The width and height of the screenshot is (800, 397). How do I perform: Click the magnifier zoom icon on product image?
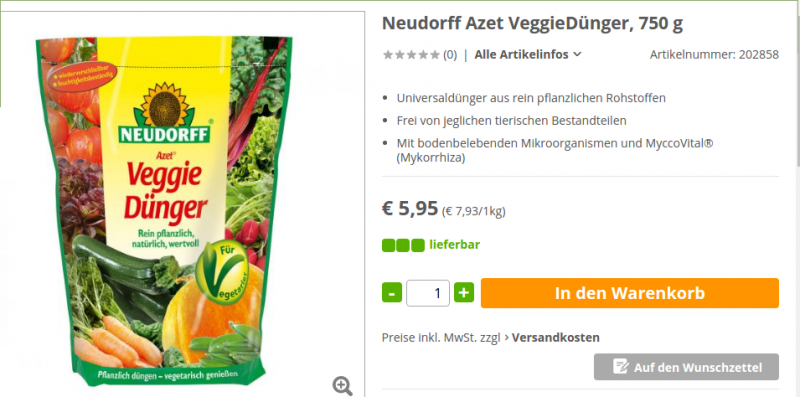[x=342, y=385]
